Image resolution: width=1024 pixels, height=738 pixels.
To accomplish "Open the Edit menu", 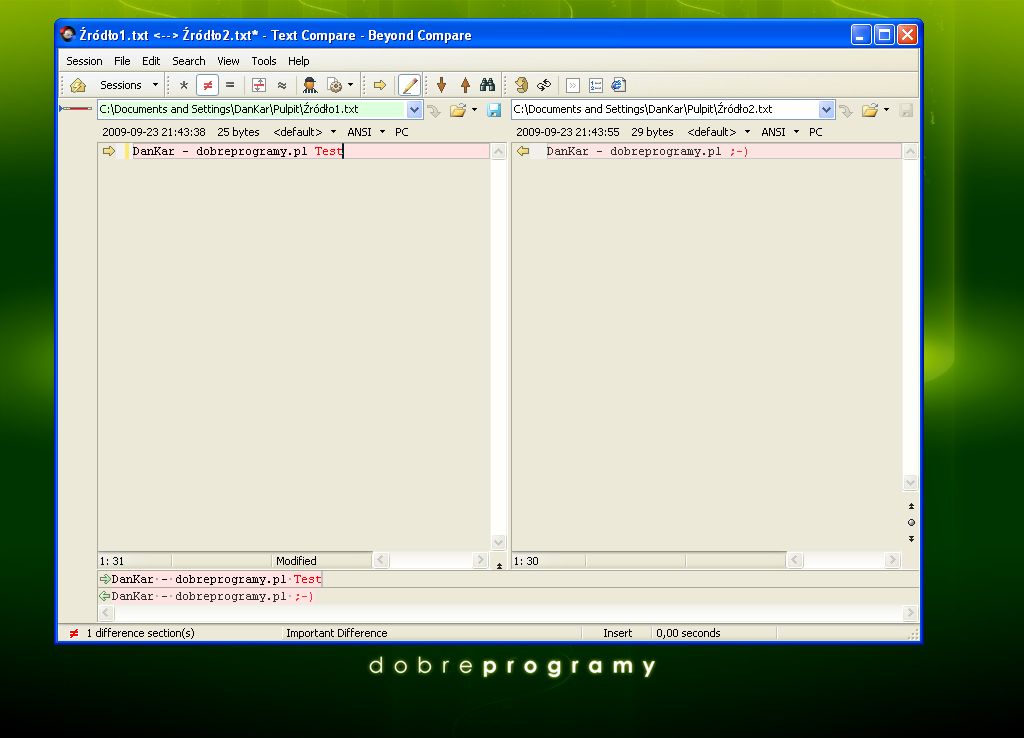I will coord(151,61).
